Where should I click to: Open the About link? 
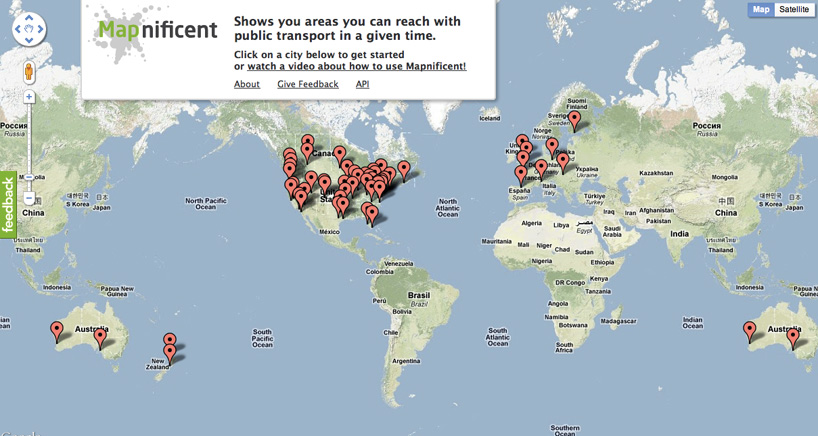(247, 84)
